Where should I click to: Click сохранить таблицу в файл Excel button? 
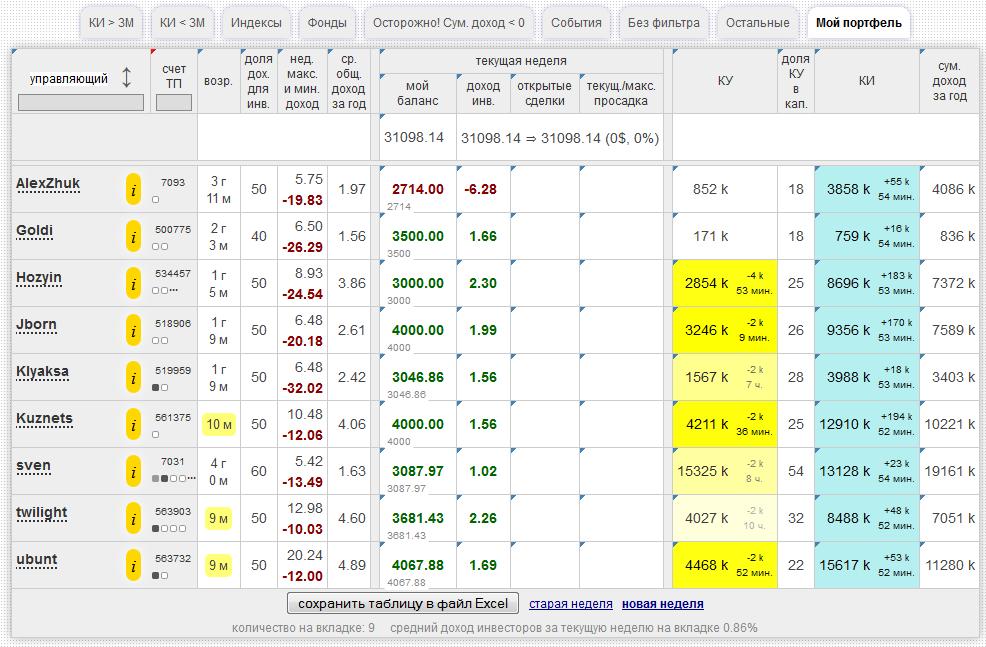click(402, 603)
